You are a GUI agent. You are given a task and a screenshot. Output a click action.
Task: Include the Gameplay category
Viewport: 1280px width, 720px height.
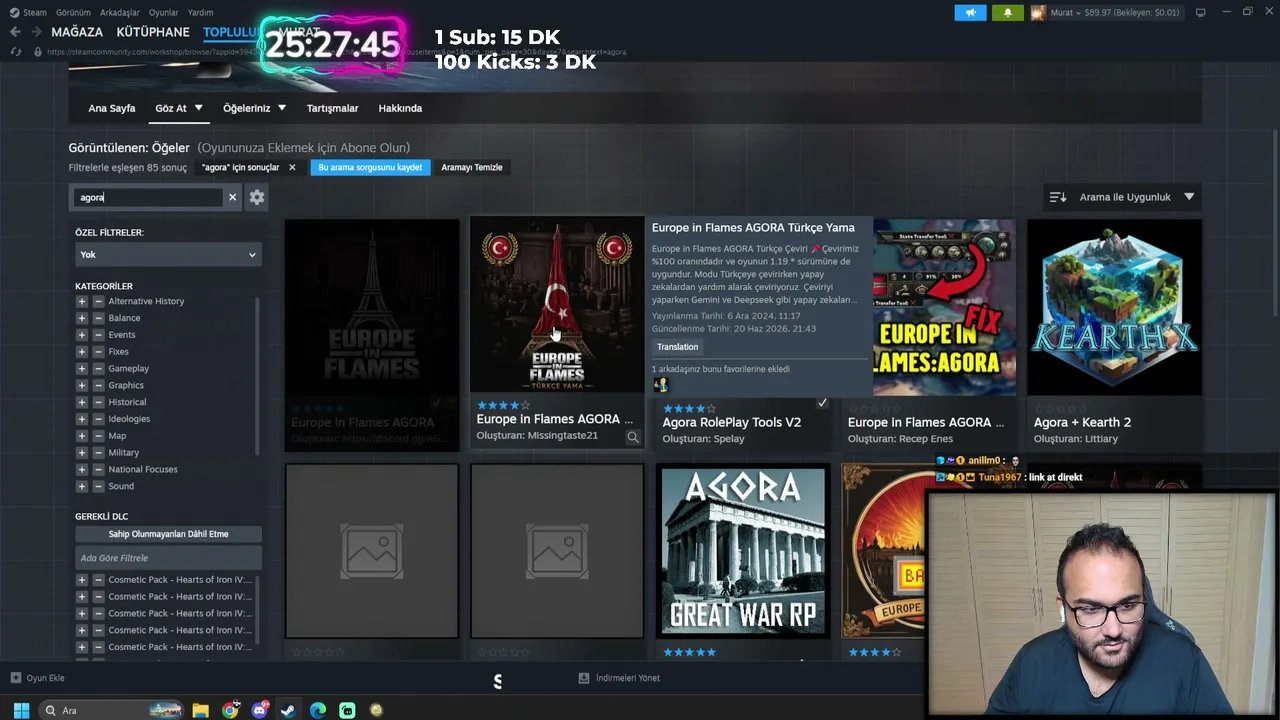pos(82,369)
